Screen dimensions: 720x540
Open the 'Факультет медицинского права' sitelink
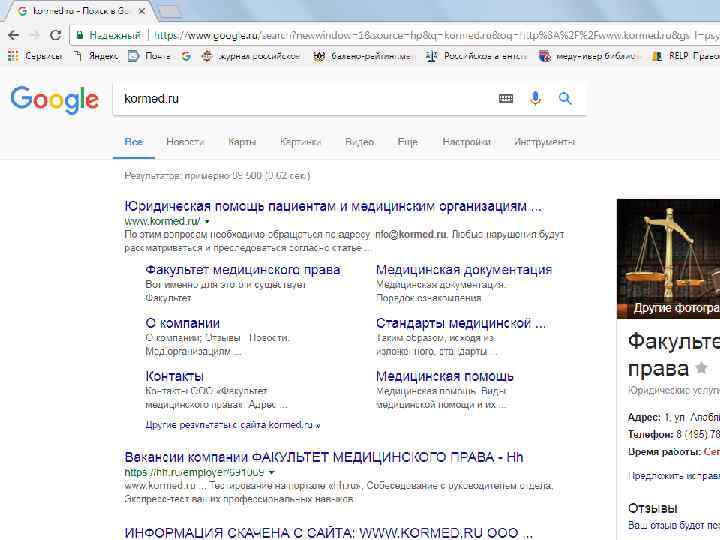(x=243, y=270)
